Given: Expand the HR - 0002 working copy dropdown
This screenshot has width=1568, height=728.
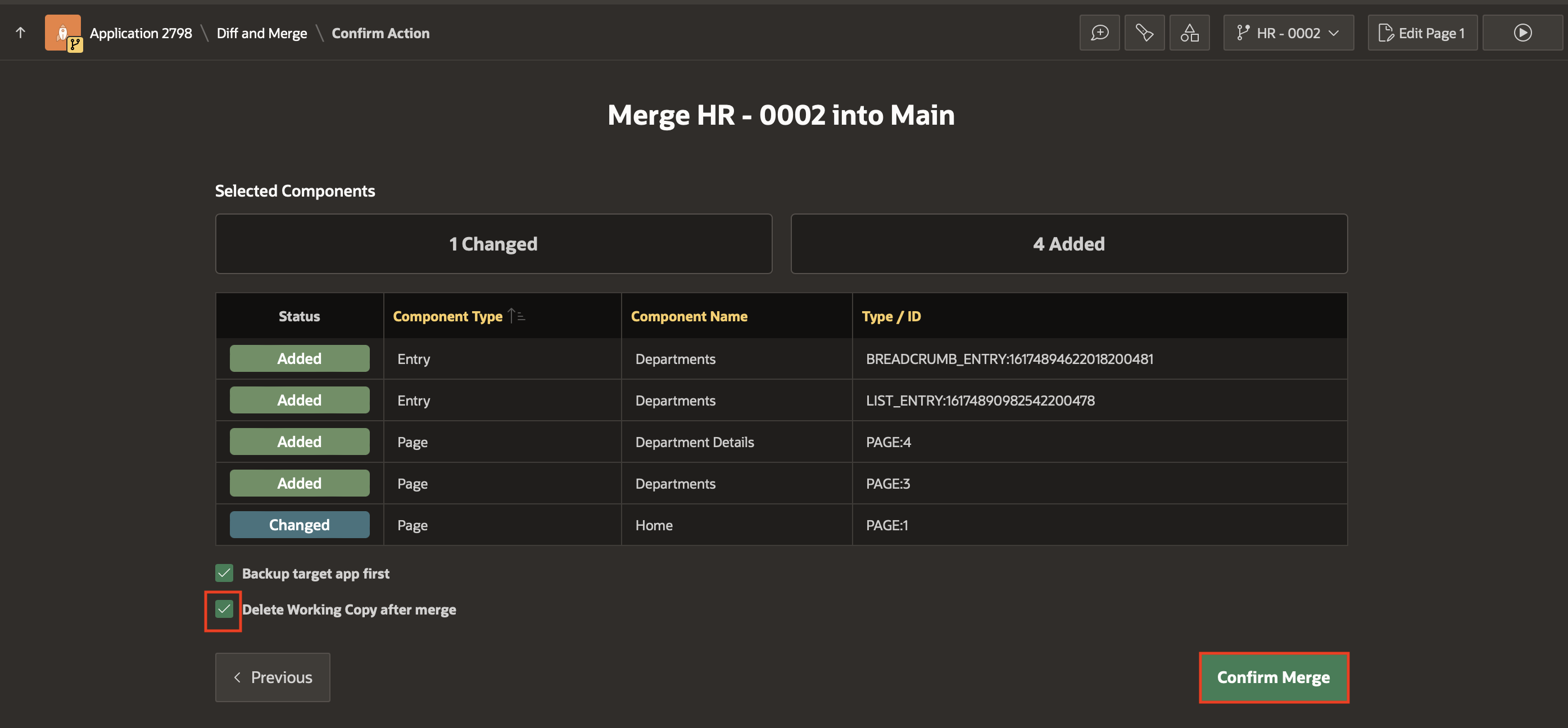Looking at the screenshot, I should coord(1288,33).
